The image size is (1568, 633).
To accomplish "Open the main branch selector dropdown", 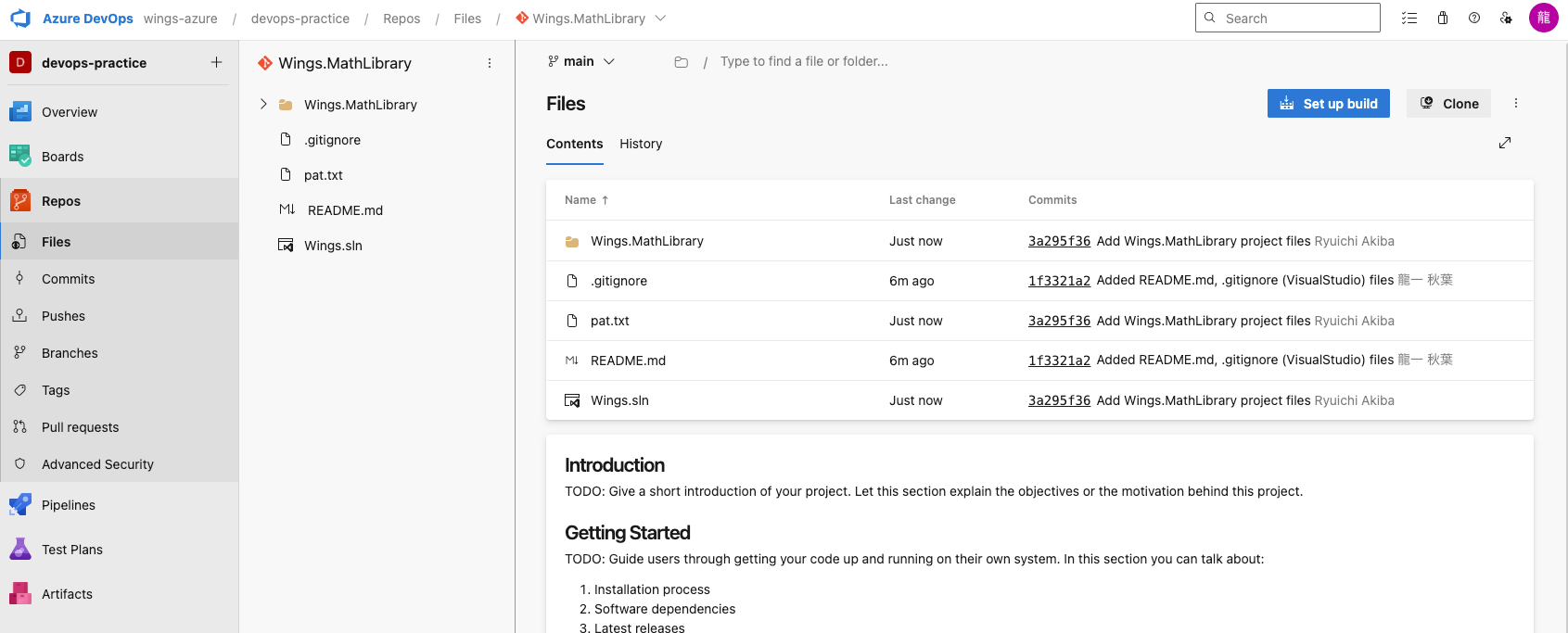I will pyautogui.click(x=581, y=62).
